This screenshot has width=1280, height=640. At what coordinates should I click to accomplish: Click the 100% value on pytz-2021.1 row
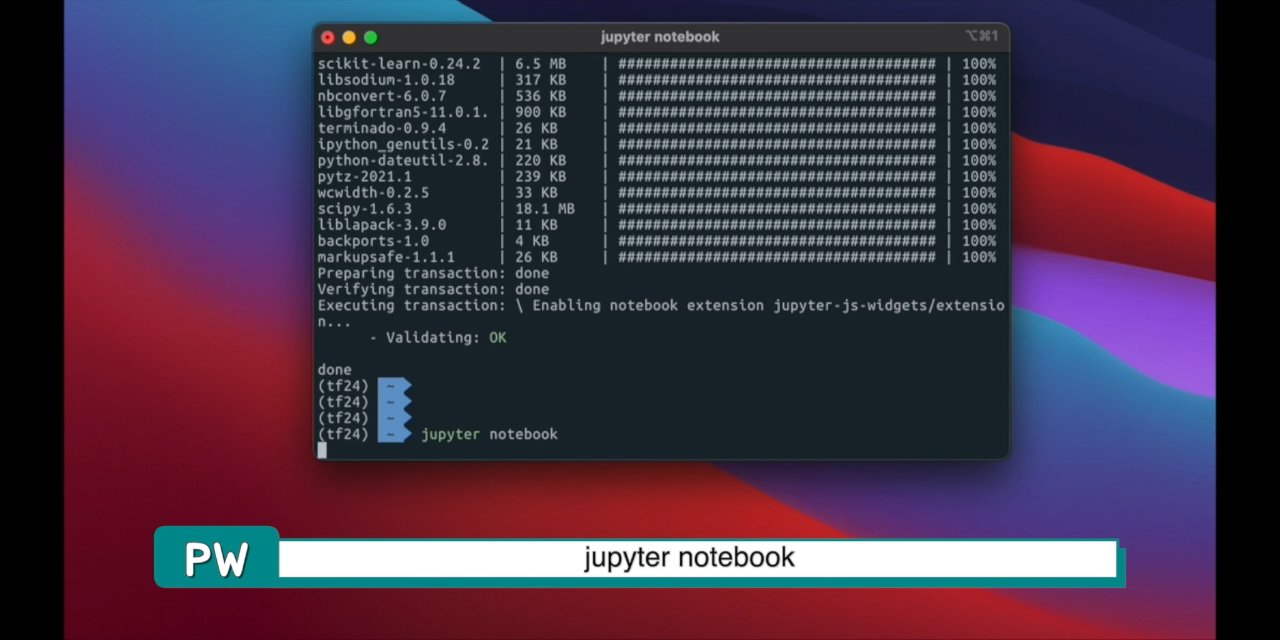979,176
